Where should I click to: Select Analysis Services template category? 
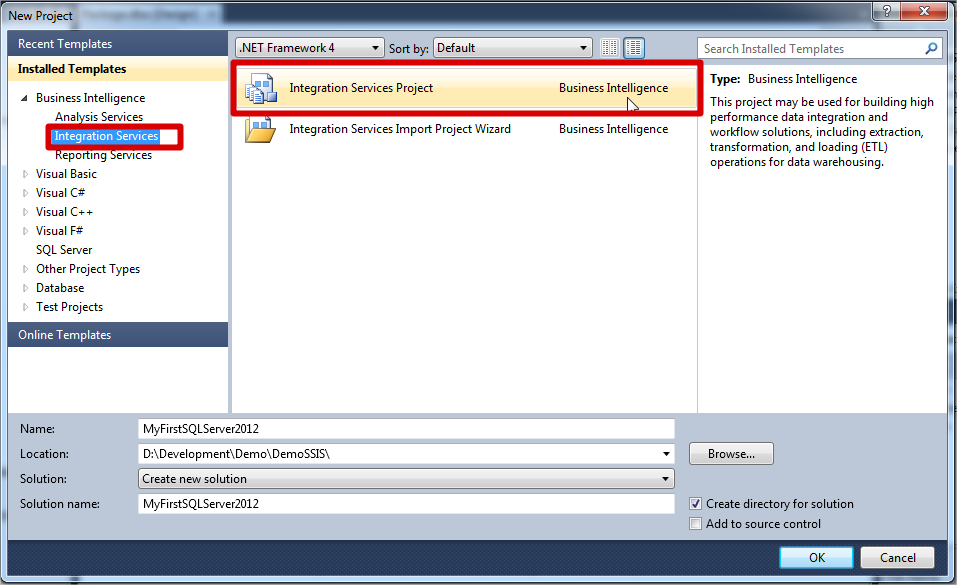click(99, 117)
